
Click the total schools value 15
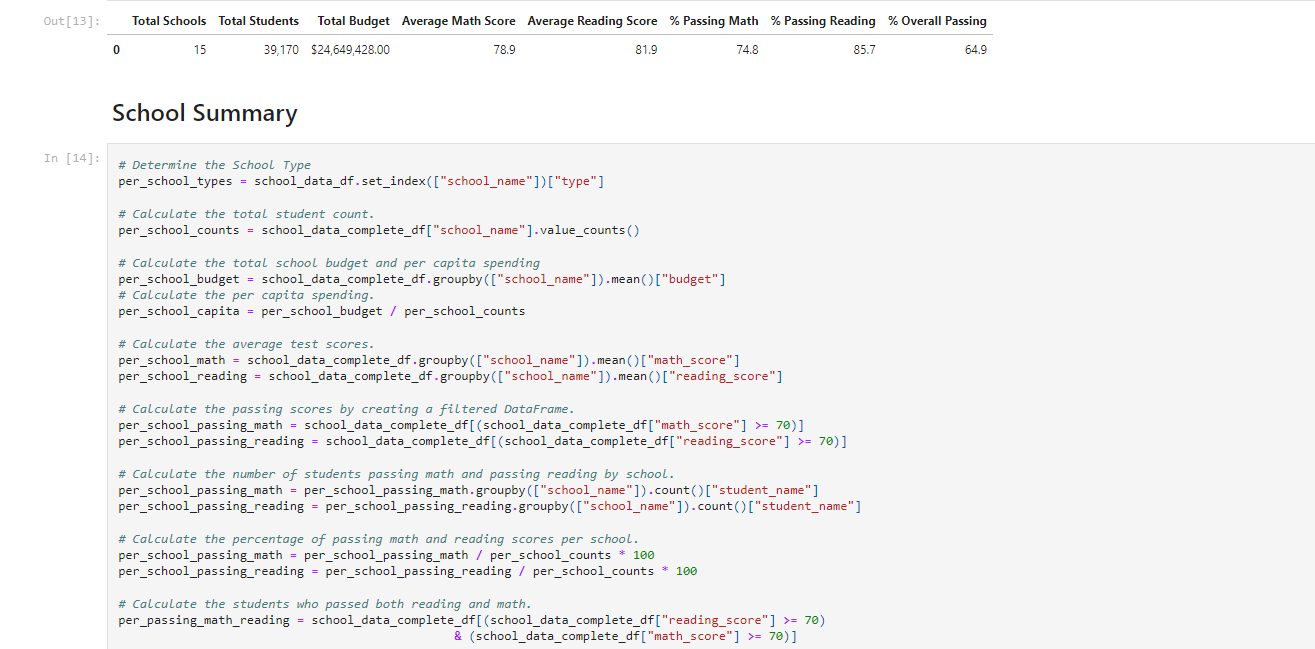click(200, 49)
